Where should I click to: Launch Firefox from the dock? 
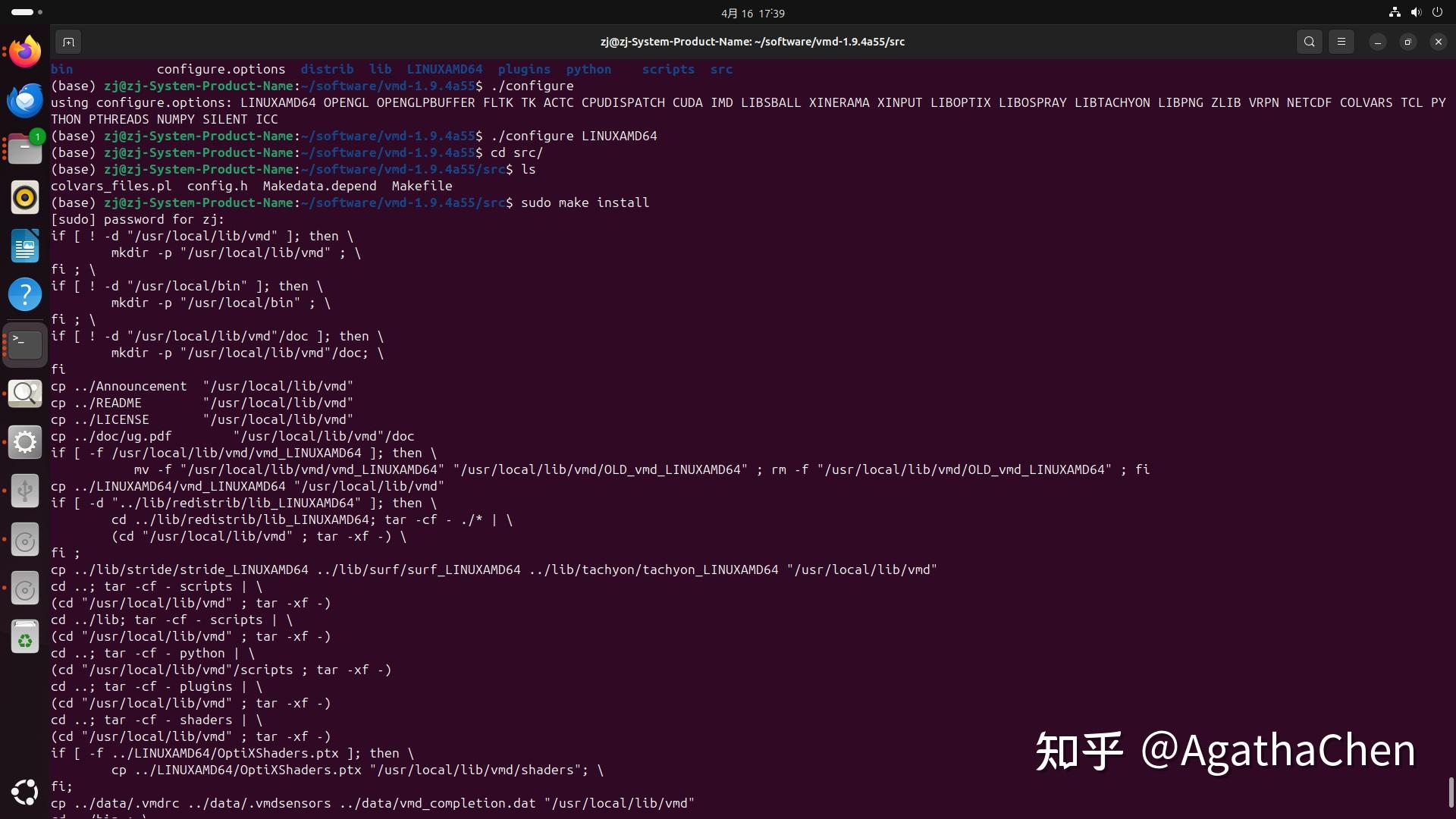[x=25, y=52]
